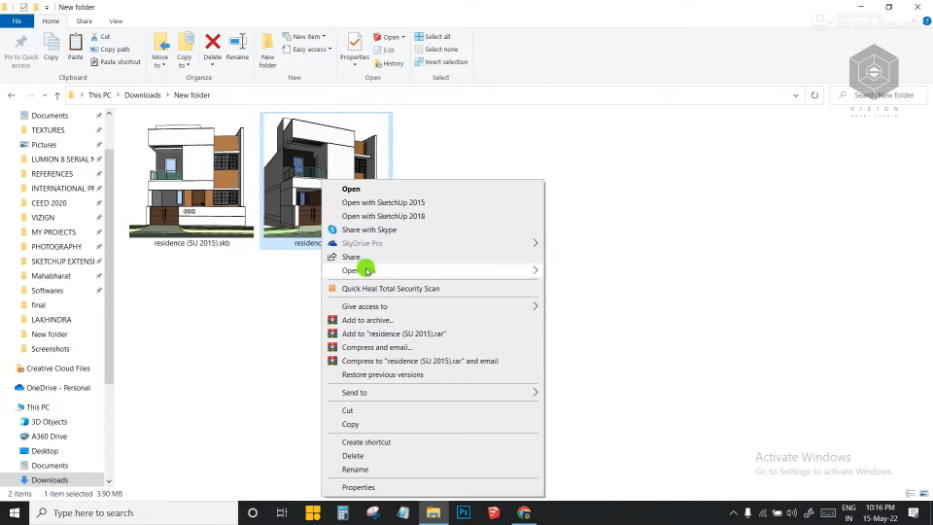Choose Open with SketchUp 2018
Viewport: 933px width, 525px height.
(383, 216)
